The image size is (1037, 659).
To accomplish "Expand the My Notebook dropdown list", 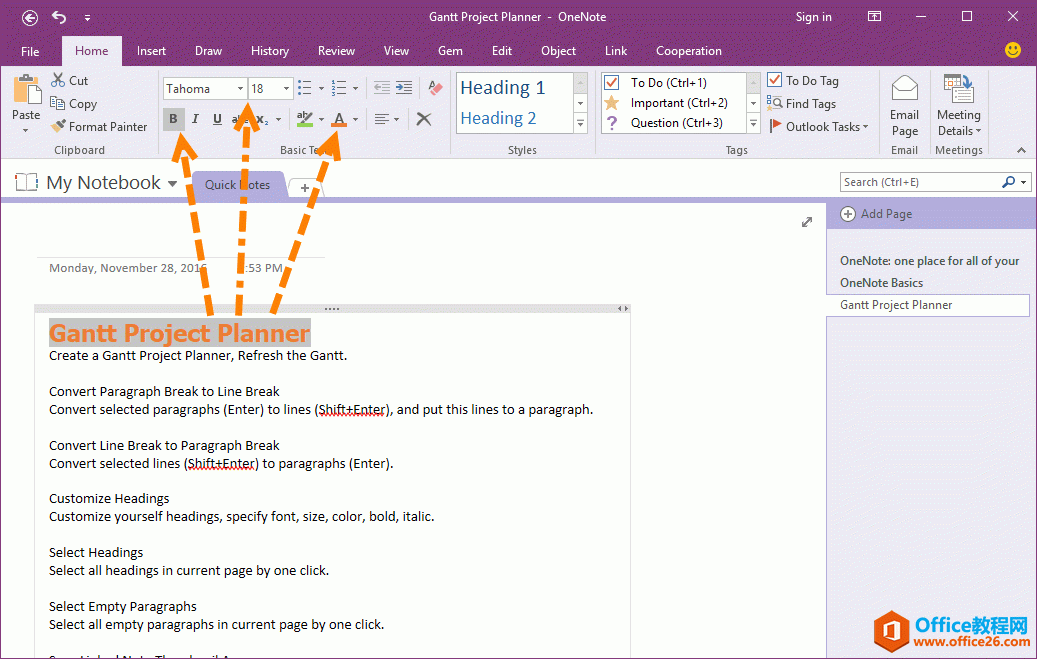I will pyautogui.click(x=172, y=184).
